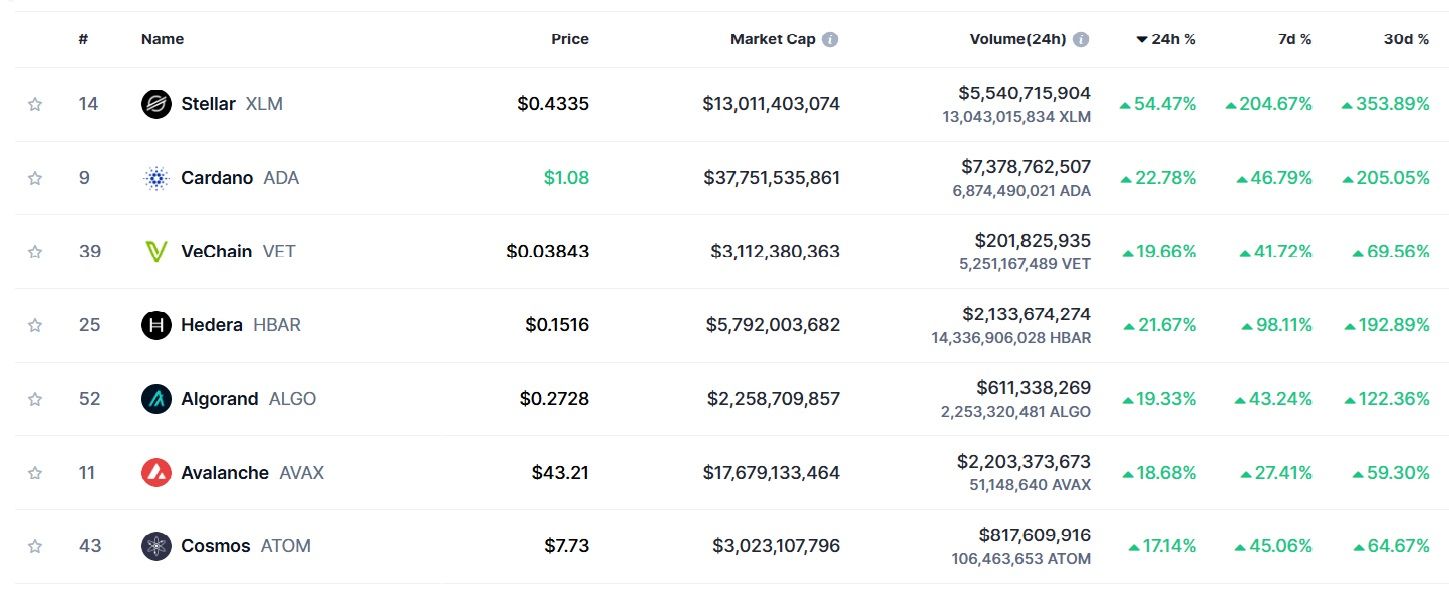Toggle the watchlist star for Cardano
The width and height of the screenshot is (1449, 591).
[x=35, y=178]
